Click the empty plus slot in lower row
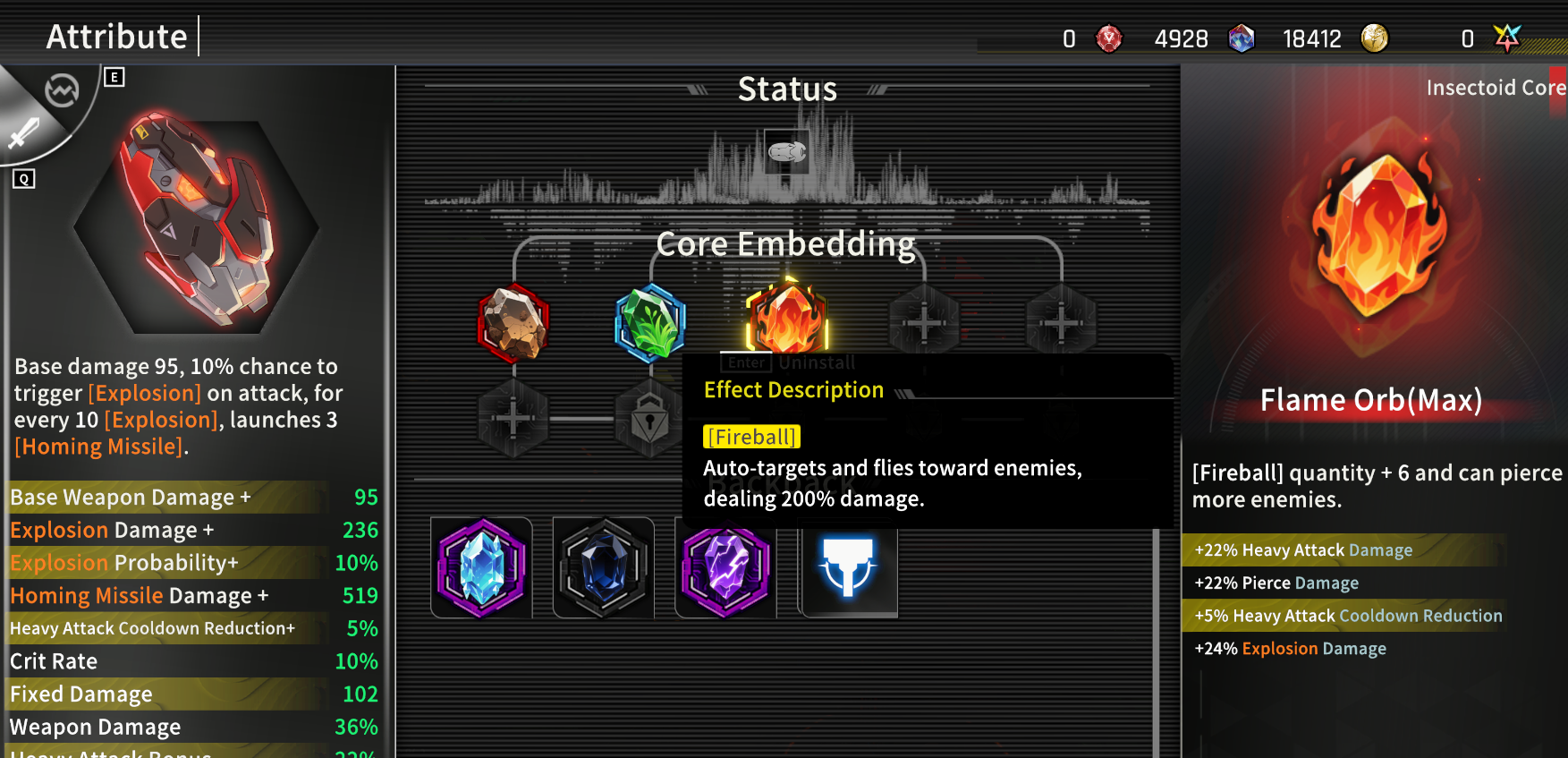This screenshot has width=1568, height=758. coord(513,419)
